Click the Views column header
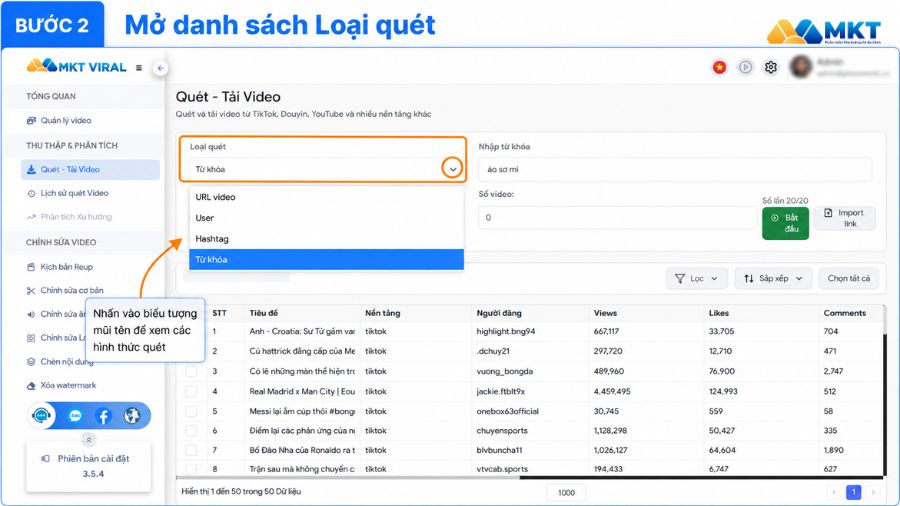900x506 pixels. tap(605, 313)
